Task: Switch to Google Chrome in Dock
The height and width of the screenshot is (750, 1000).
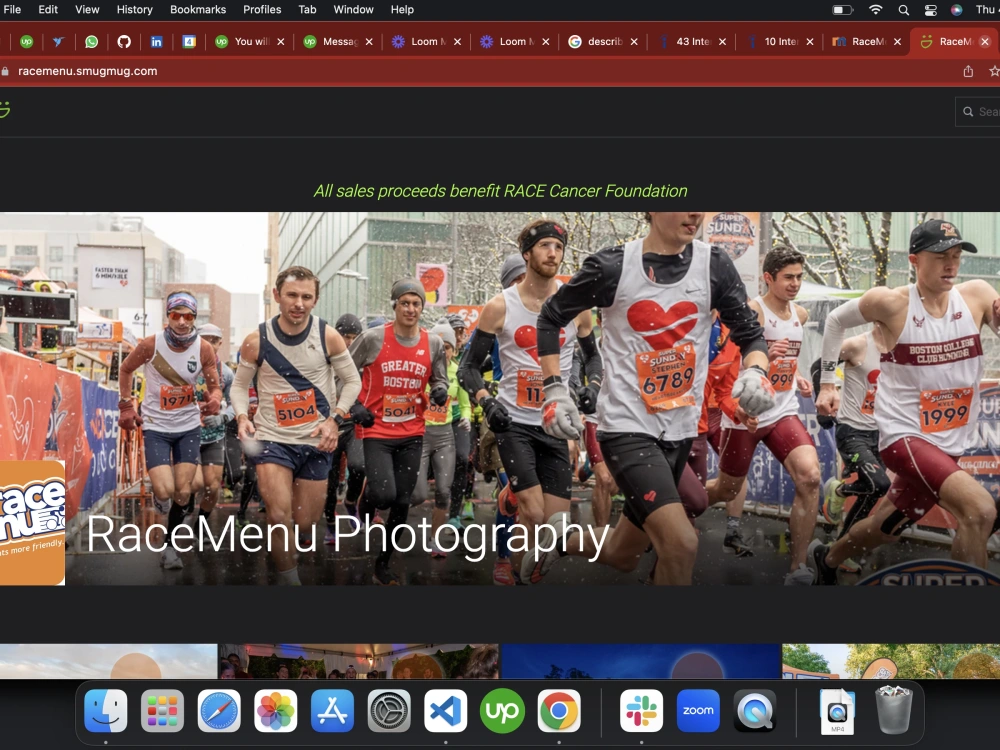Action: point(559,710)
